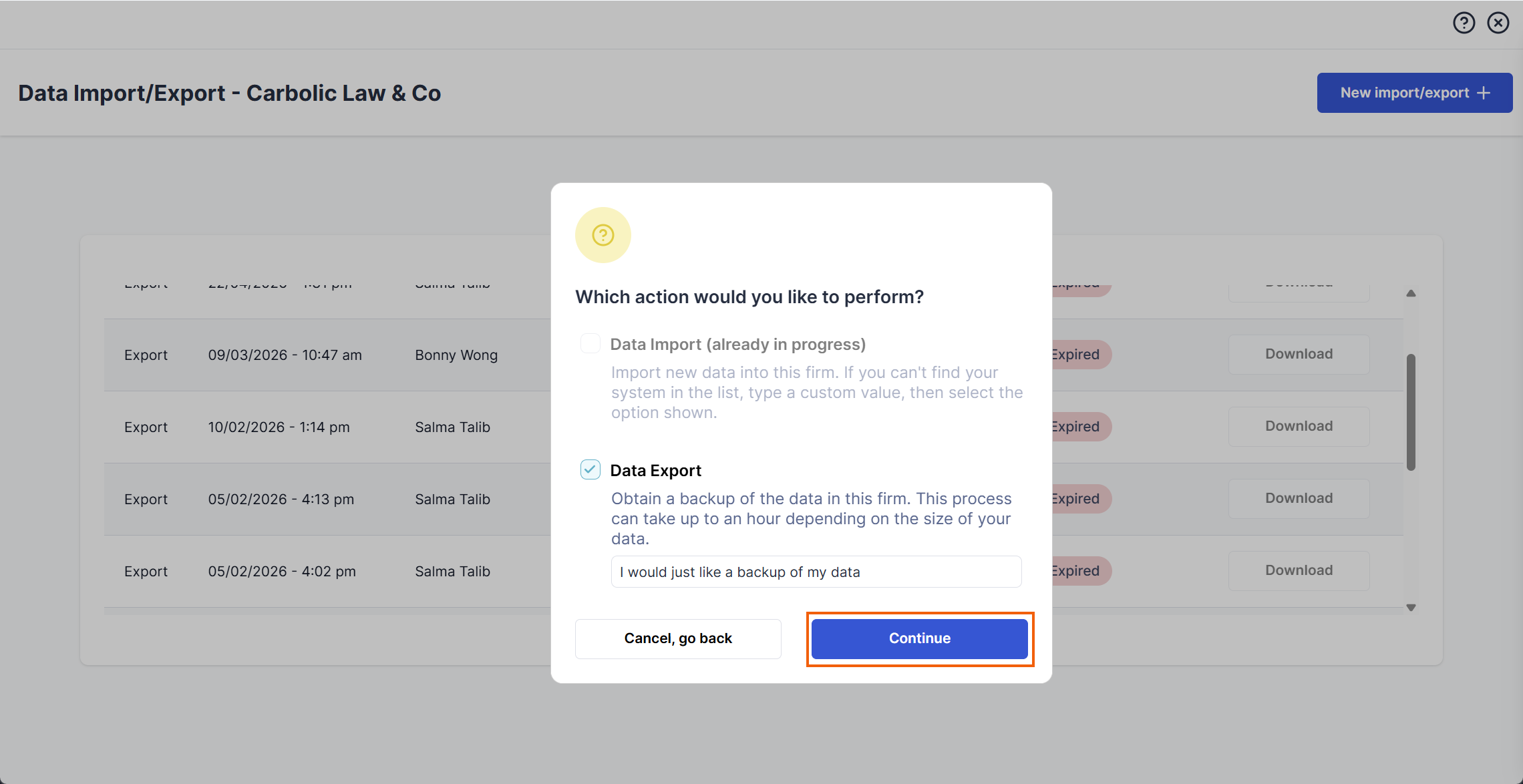Close the Data Import/Export window
This screenshot has width=1523, height=784.
pyautogui.click(x=1498, y=23)
